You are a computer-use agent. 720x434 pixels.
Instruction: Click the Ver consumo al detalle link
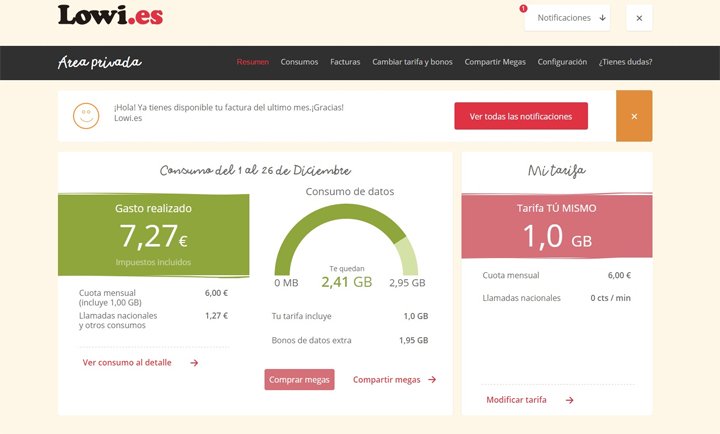tap(127, 362)
